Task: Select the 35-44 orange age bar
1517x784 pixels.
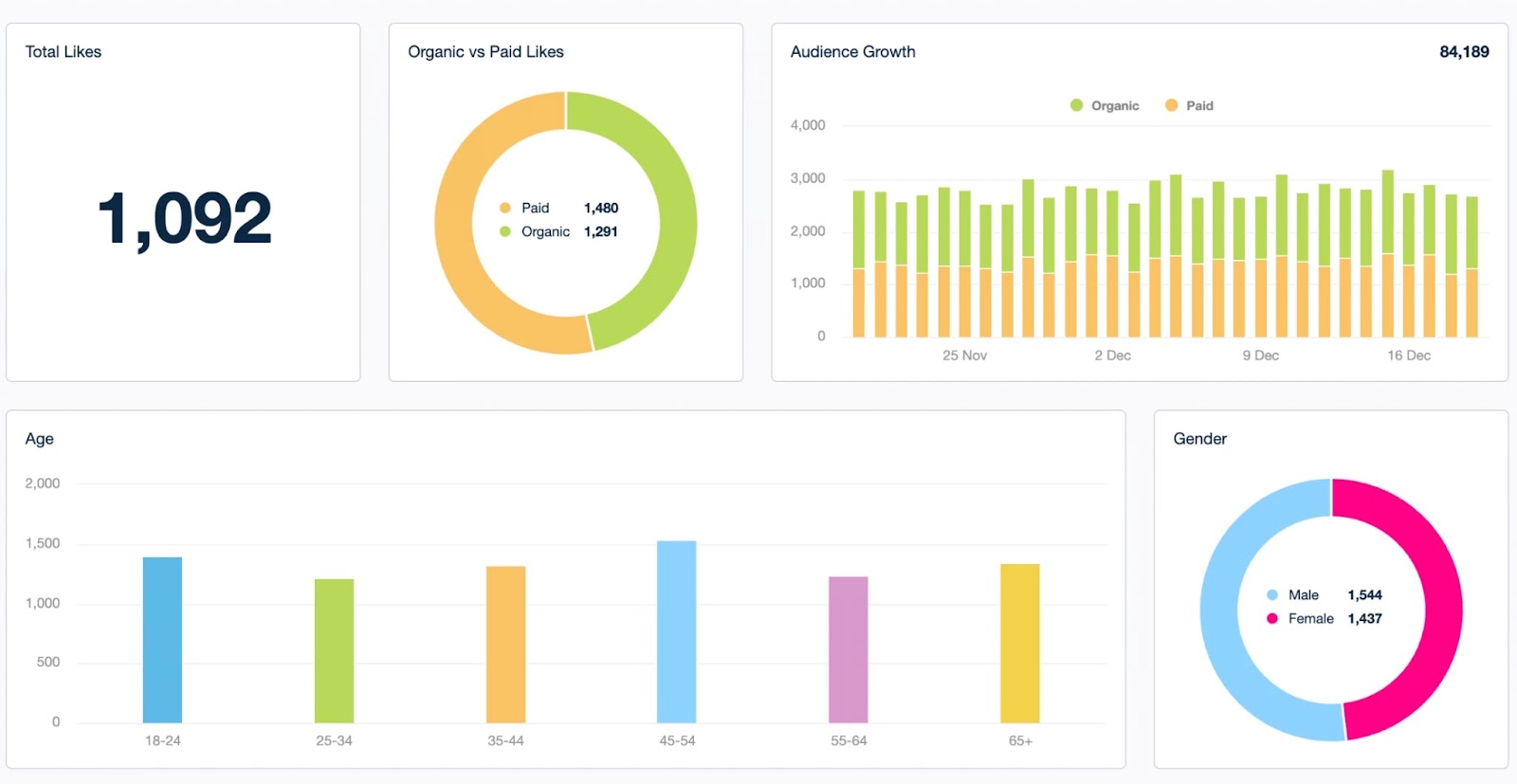Action: [x=505, y=645]
